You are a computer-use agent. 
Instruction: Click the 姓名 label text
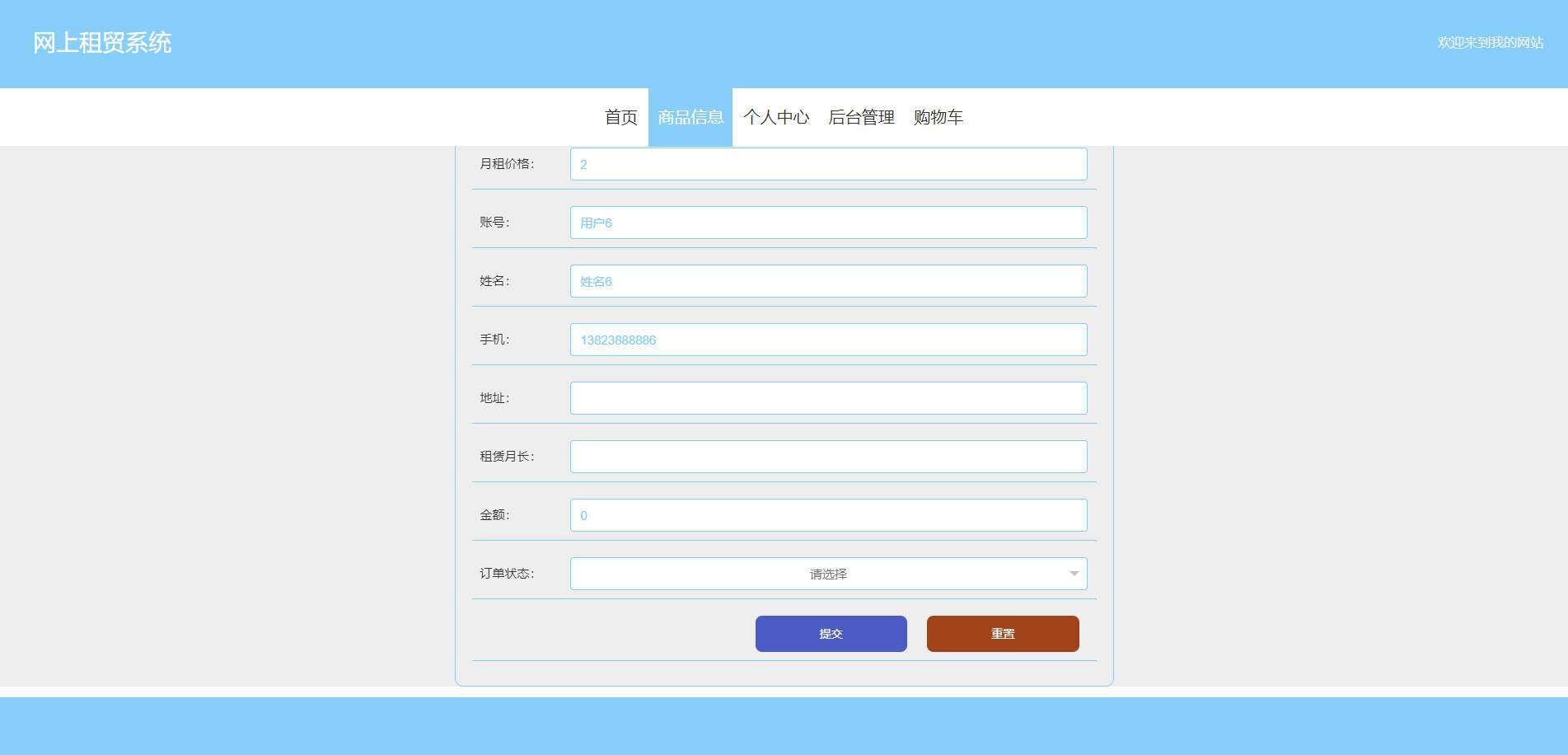[x=494, y=281]
